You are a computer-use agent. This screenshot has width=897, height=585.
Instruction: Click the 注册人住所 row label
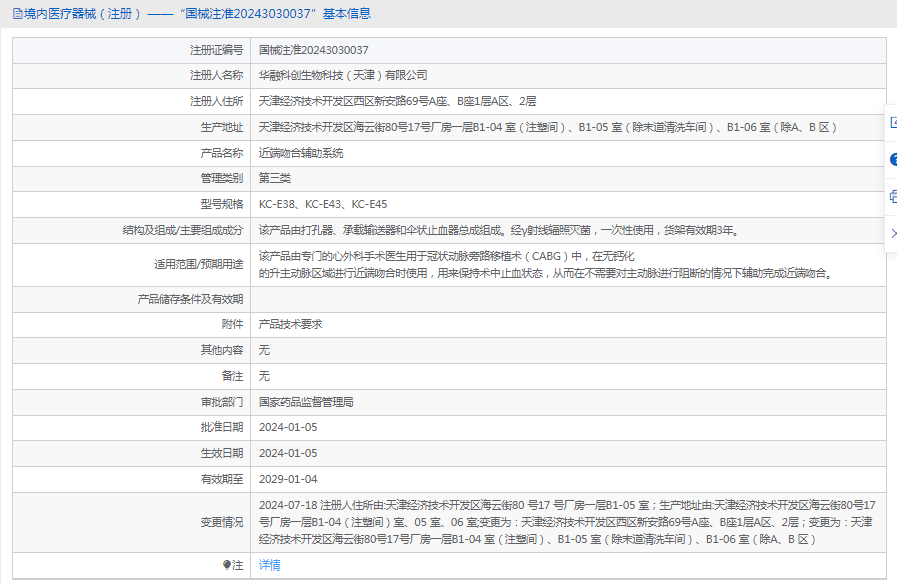click(217, 101)
